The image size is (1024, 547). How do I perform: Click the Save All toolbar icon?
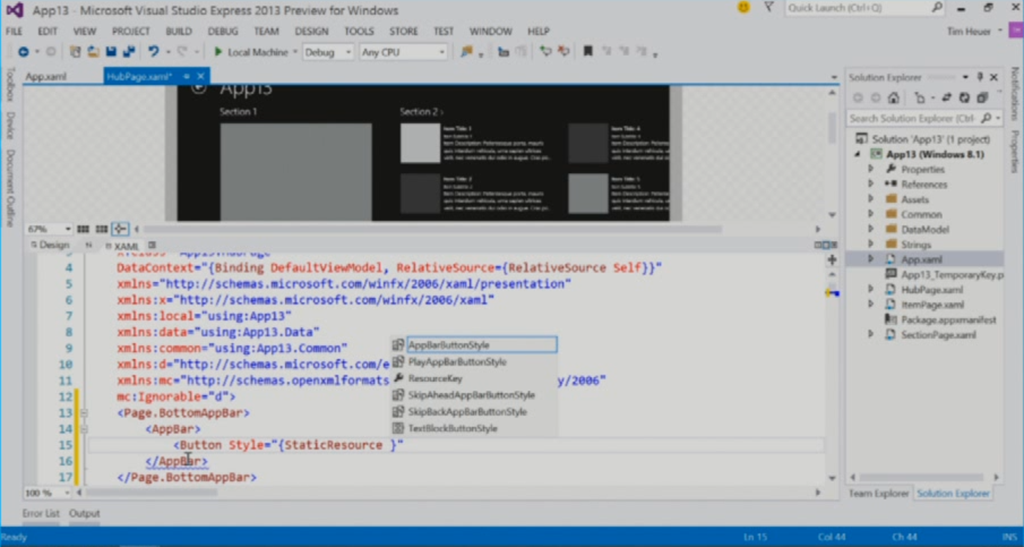[129, 52]
